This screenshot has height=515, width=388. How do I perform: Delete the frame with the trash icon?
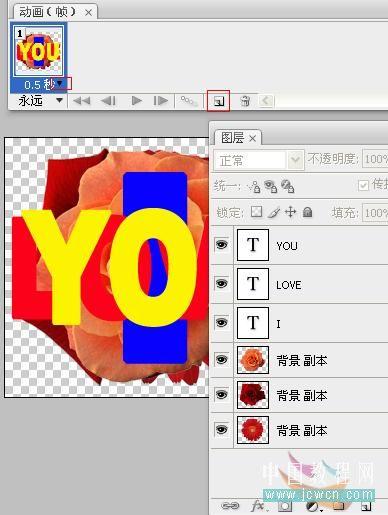(x=245, y=101)
